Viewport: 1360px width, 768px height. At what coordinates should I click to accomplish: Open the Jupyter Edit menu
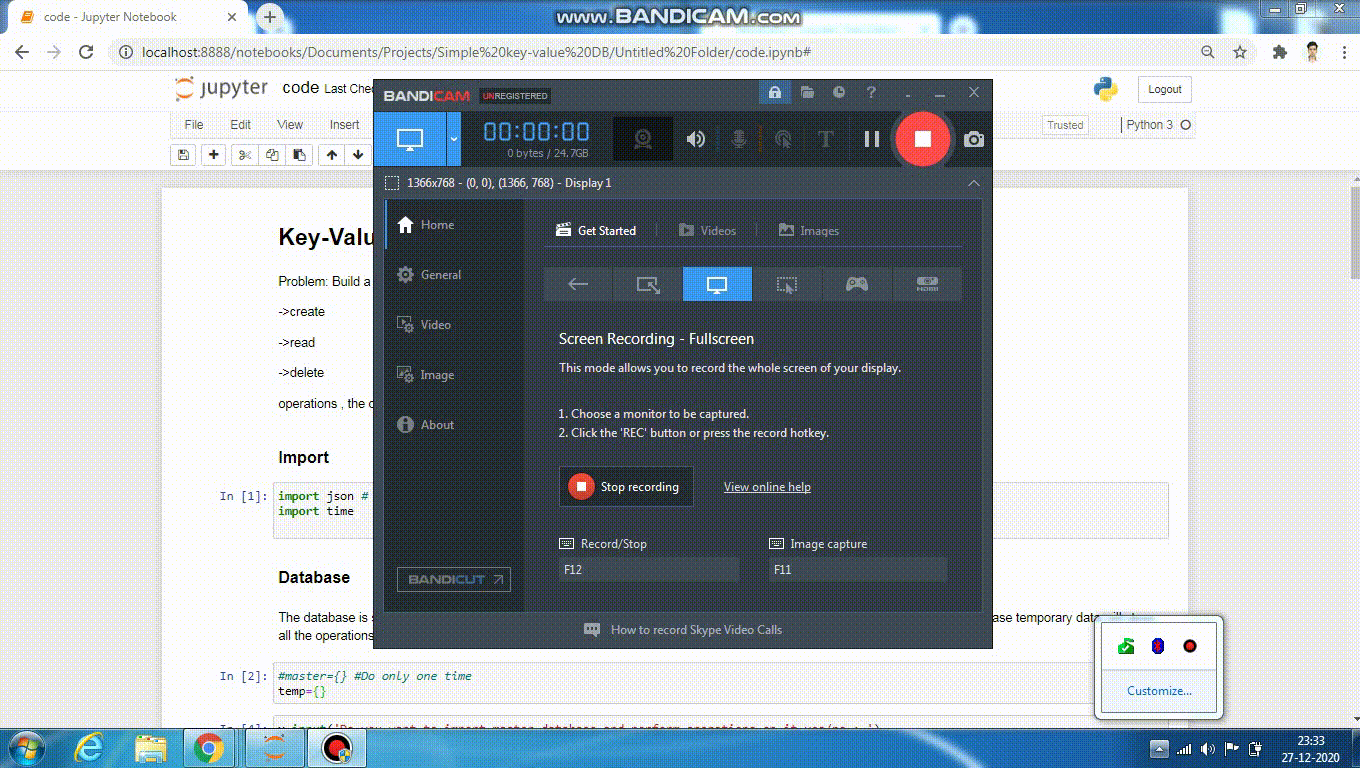pos(241,125)
